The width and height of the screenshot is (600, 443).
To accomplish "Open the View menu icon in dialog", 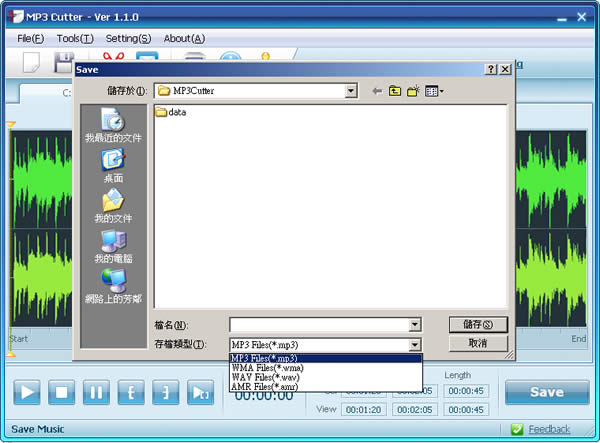I will 434,91.
